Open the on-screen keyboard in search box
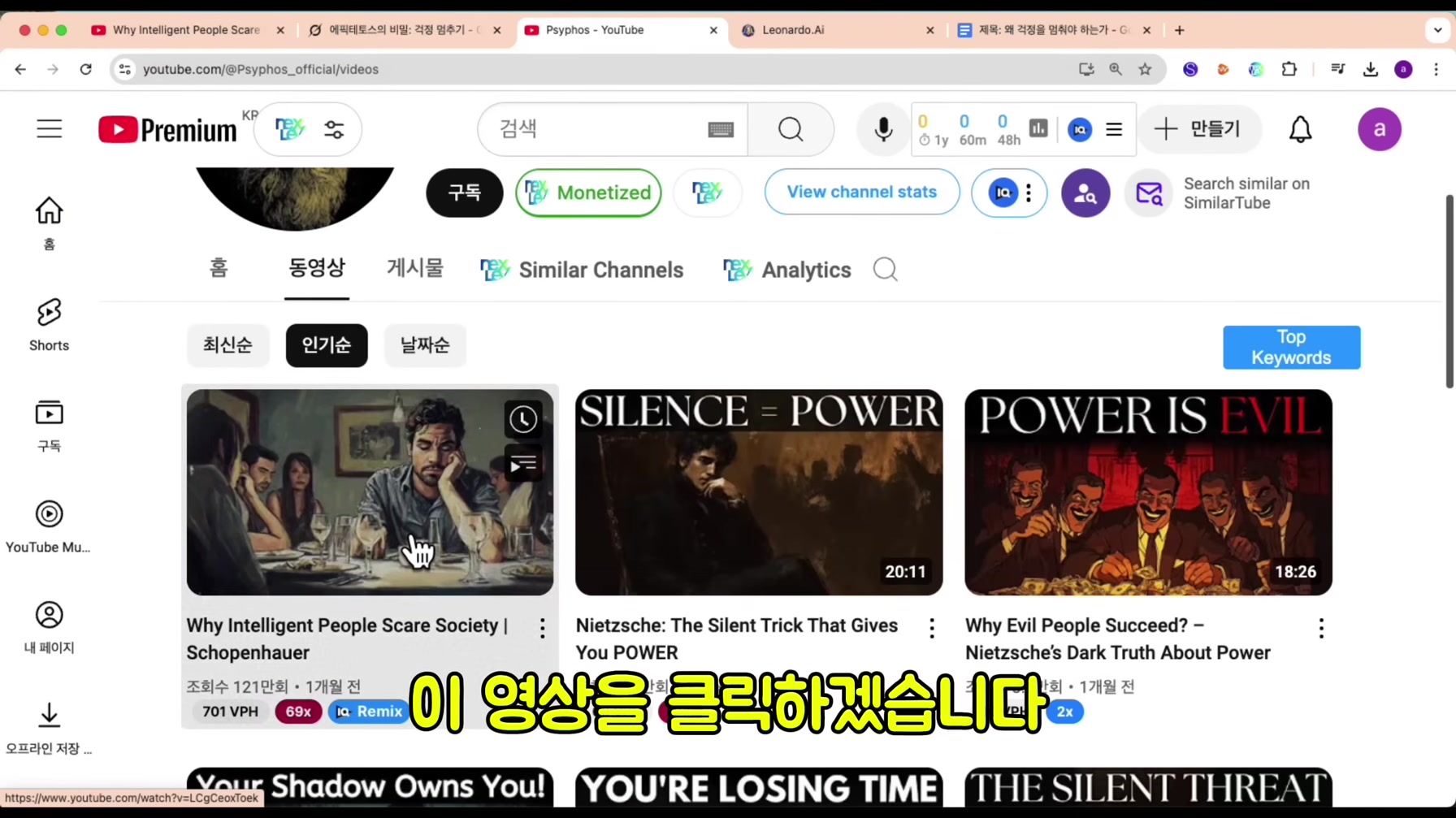The width and height of the screenshot is (1456, 818). tap(721, 129)
